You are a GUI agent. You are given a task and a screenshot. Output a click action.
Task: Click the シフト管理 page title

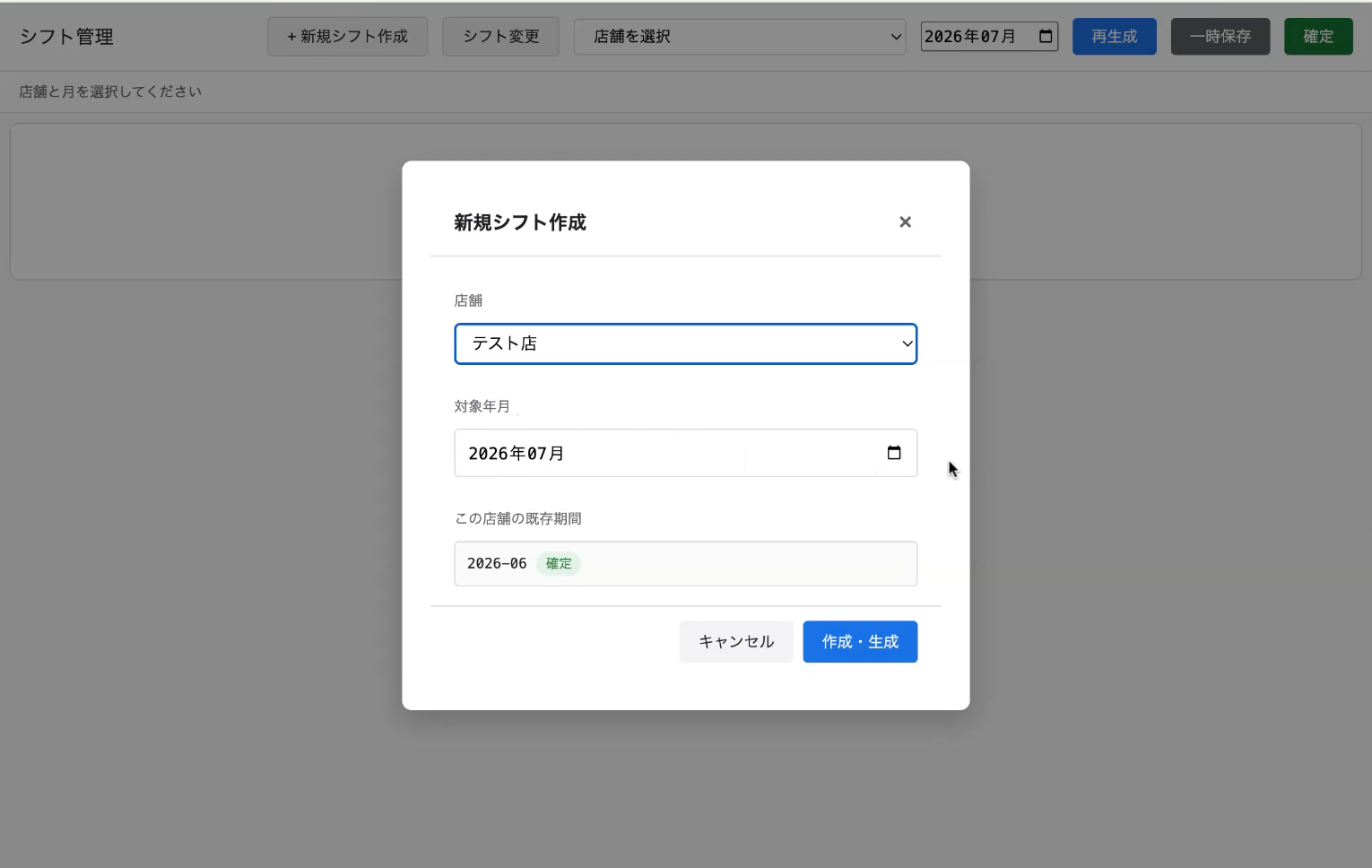click(x=66, y=37)
